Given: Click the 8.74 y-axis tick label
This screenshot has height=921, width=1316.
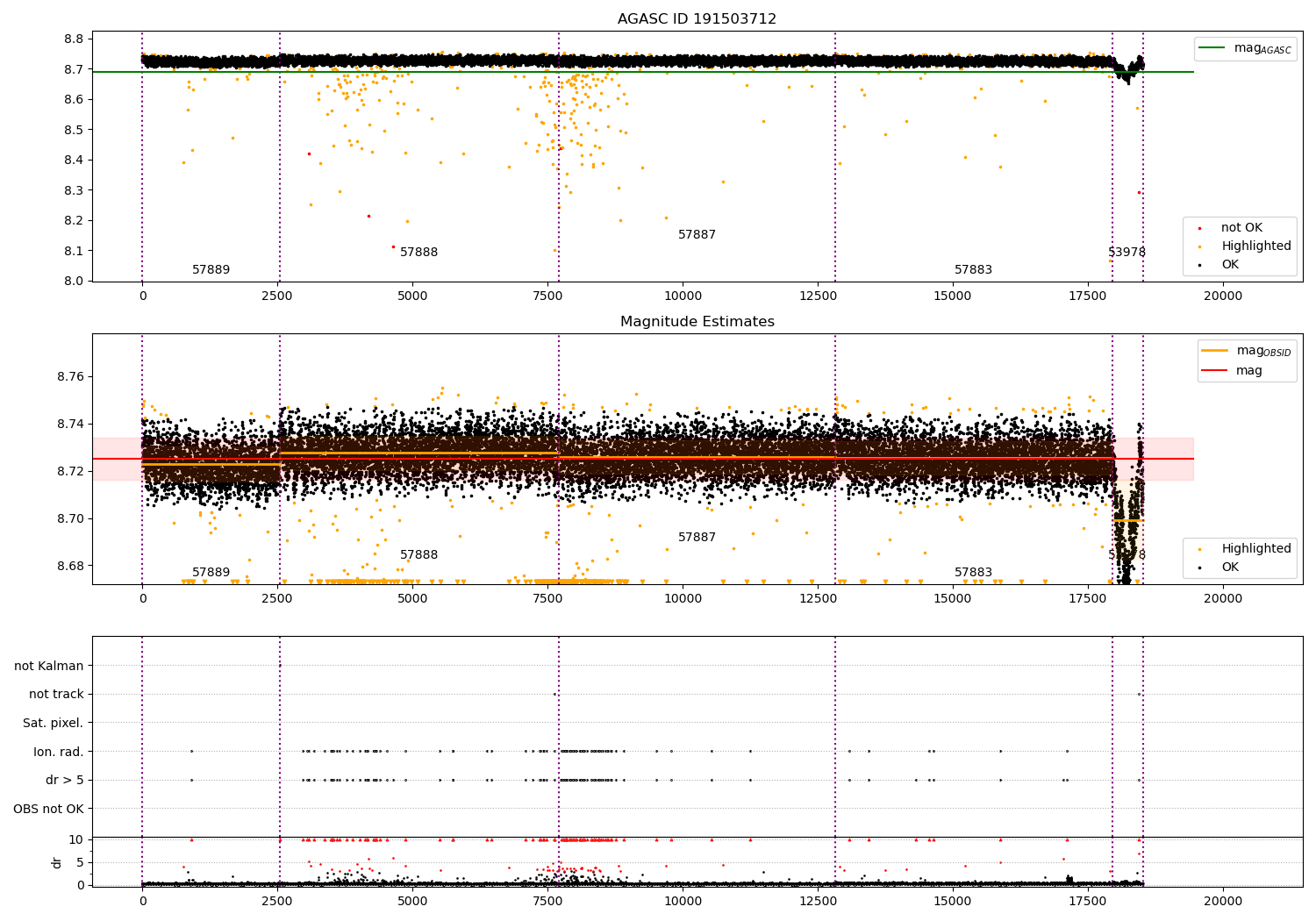Looking at the screenshot, I should click(x=70, y=425).
